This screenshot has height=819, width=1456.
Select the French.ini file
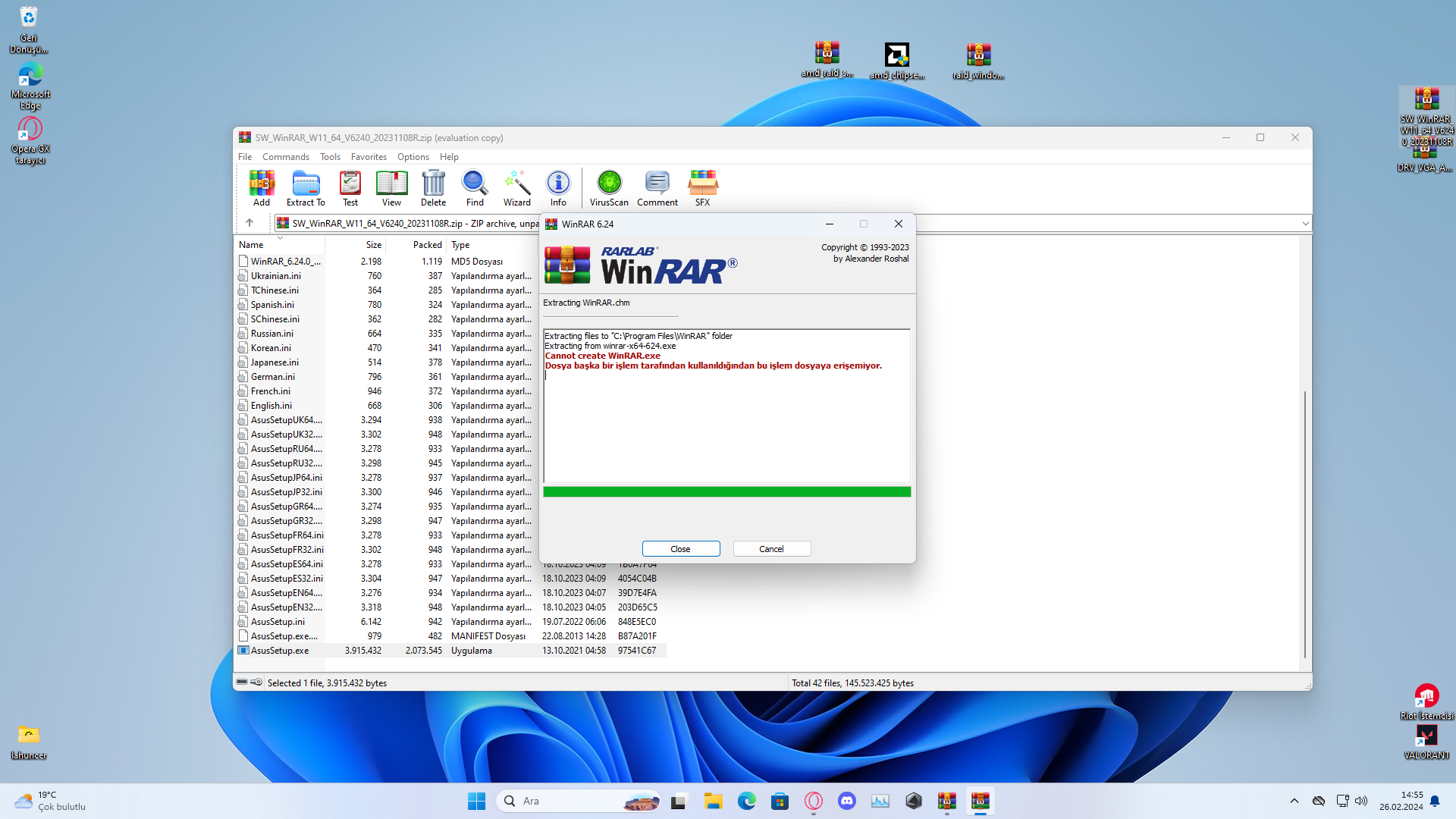271,391
